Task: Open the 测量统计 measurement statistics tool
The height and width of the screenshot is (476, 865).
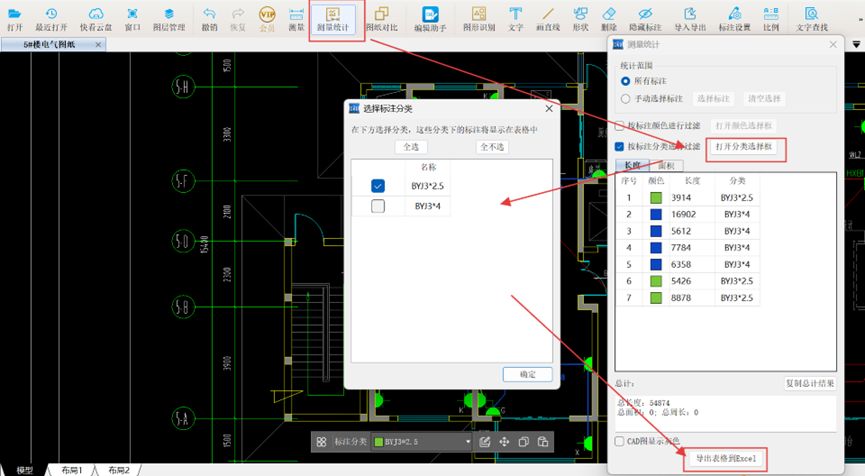Action: [x=337, y=18]
